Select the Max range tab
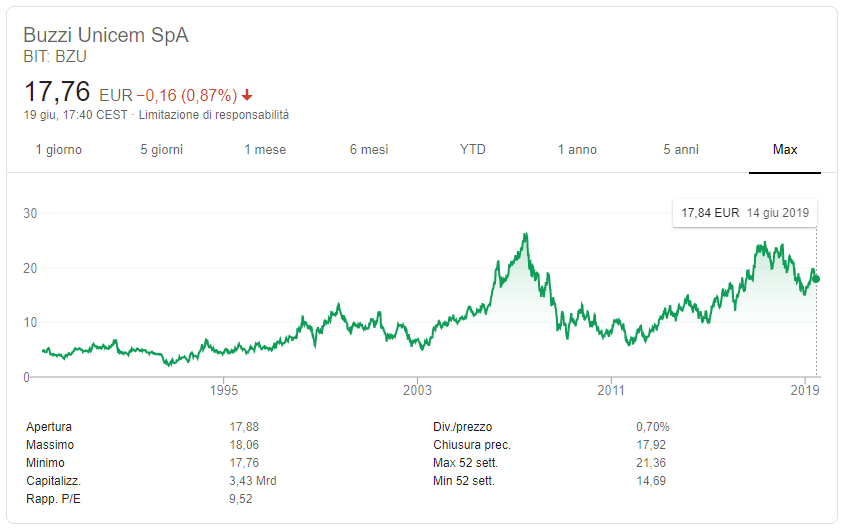 (785, 150)
